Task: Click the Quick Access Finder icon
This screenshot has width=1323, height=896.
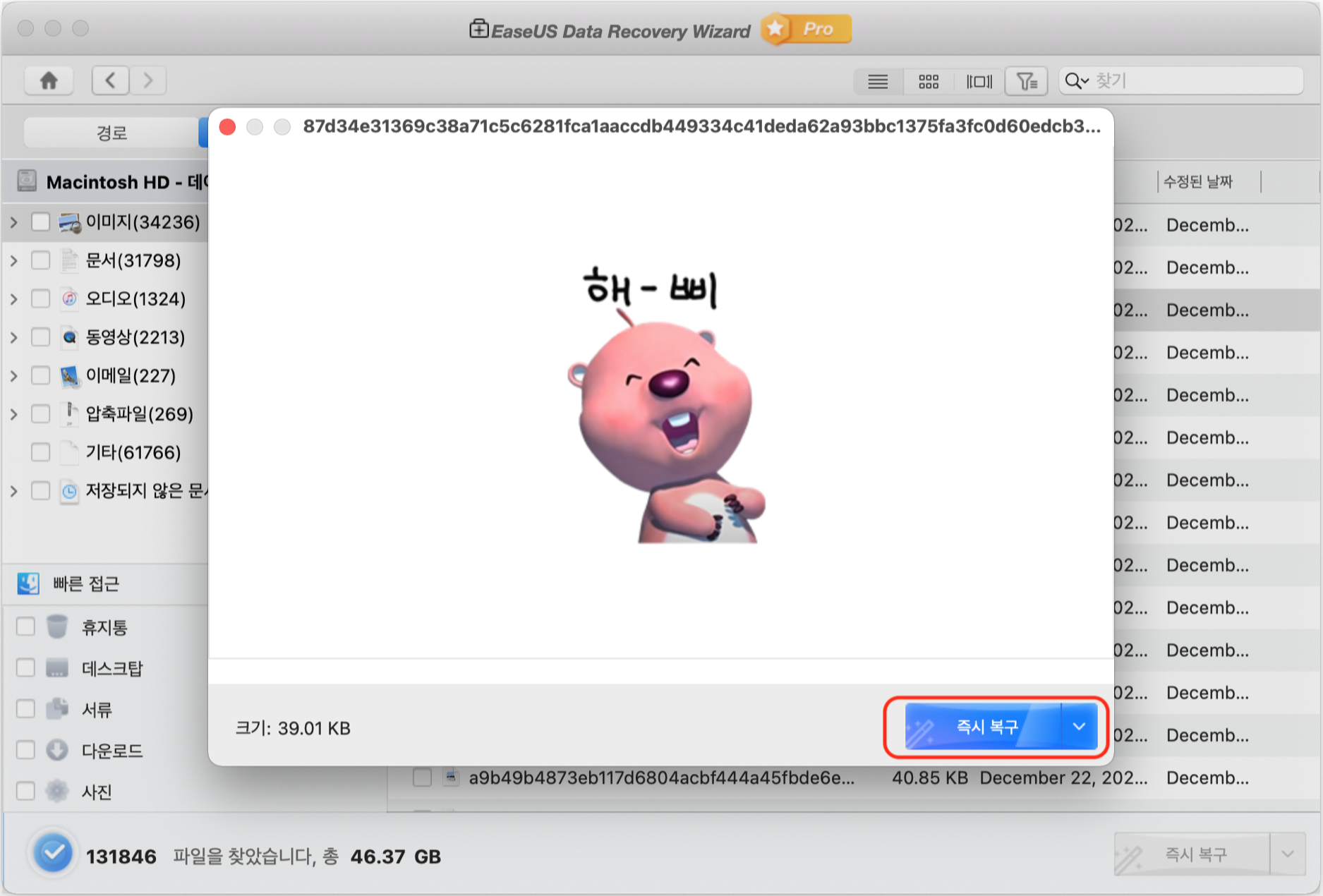Action: [28, 583]
